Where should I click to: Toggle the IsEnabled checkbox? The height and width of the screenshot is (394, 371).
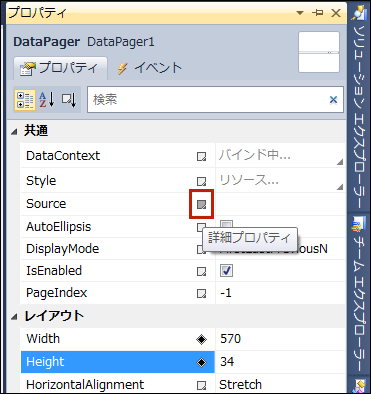point(226,271)
